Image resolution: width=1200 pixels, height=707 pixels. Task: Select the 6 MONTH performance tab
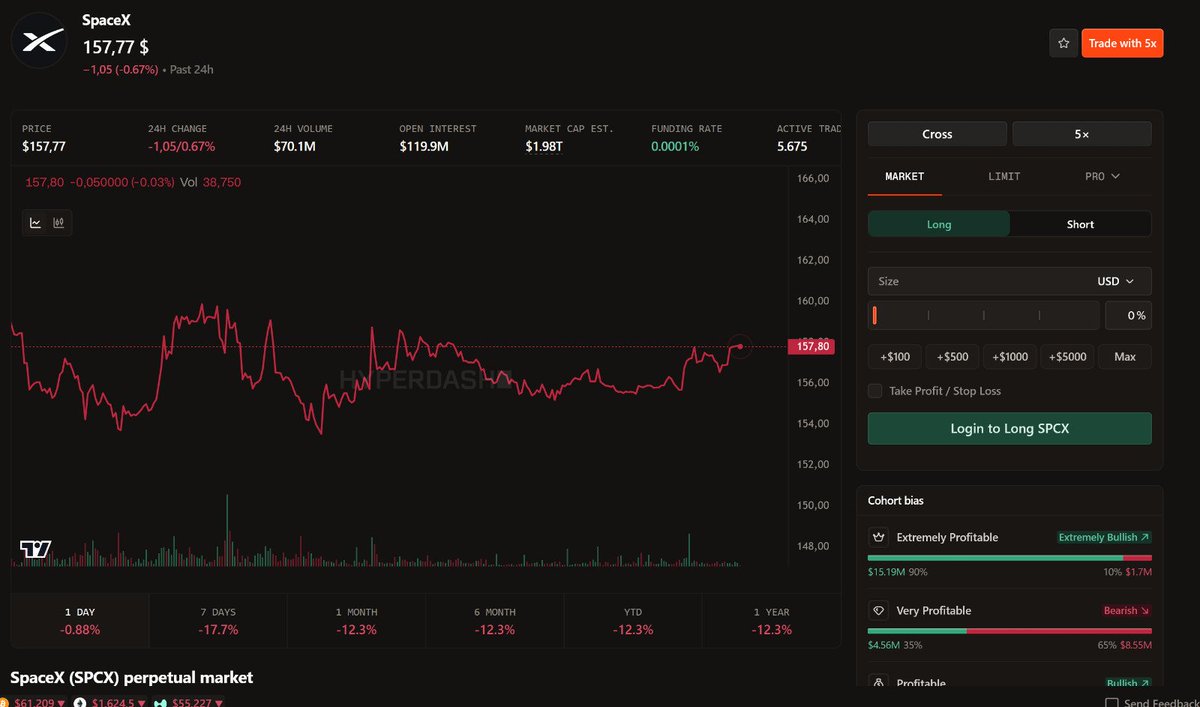pos(495,621)
